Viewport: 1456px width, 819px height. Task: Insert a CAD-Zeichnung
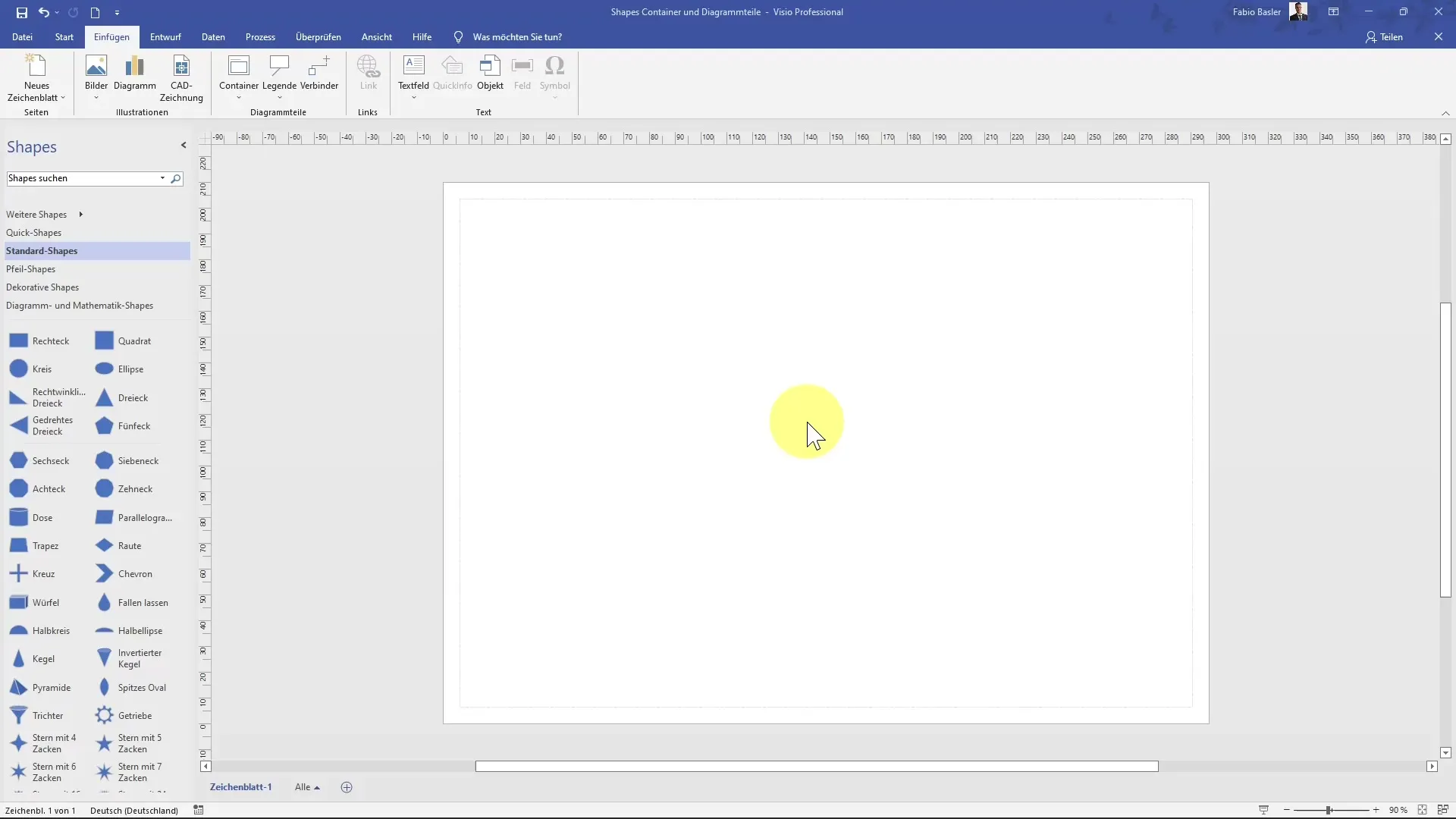[181, 79]
